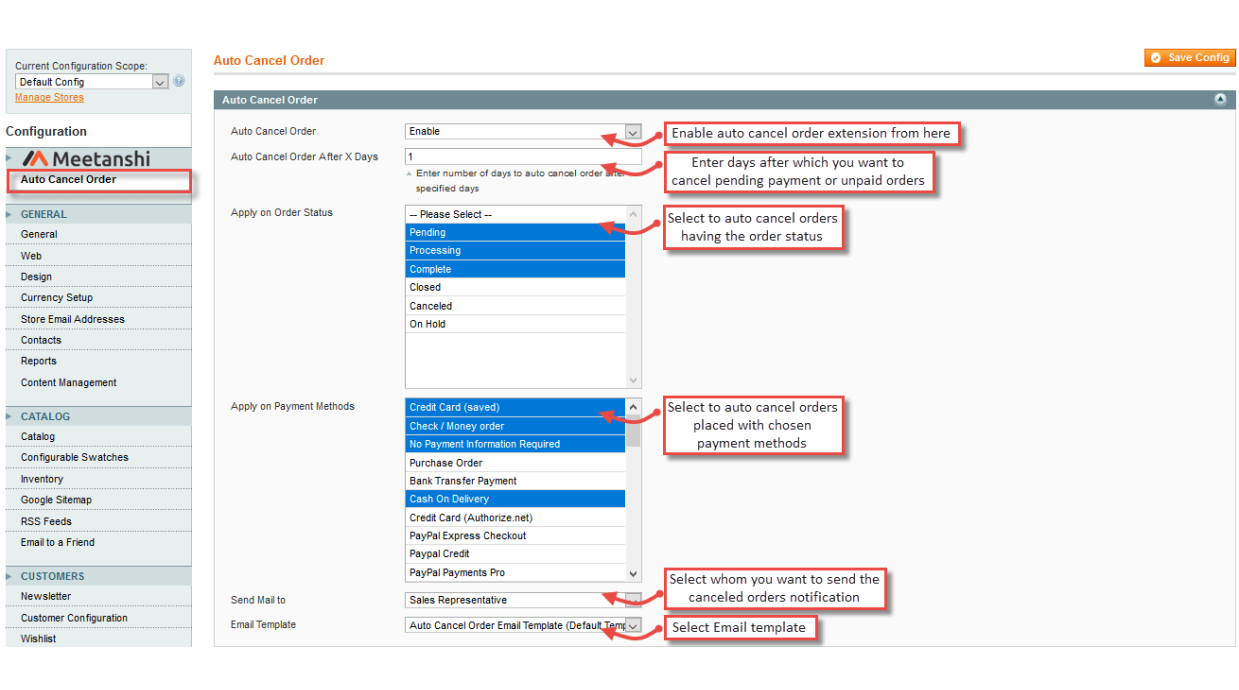The image size is (1239, 690).
Task: Select On Hold order status
Action: click(515, 325)
